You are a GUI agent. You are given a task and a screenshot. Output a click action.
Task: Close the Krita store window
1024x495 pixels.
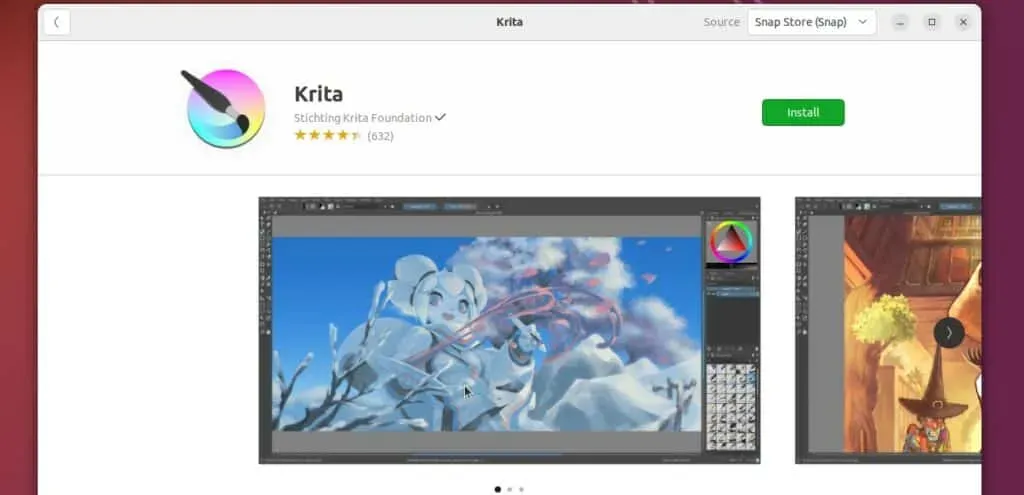point(963,22)
